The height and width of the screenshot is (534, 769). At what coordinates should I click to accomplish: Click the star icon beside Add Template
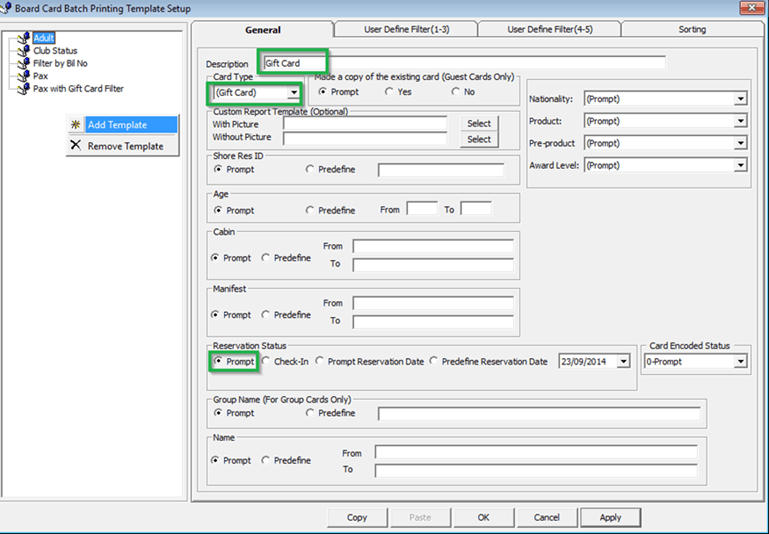click(x=76, y=125)
